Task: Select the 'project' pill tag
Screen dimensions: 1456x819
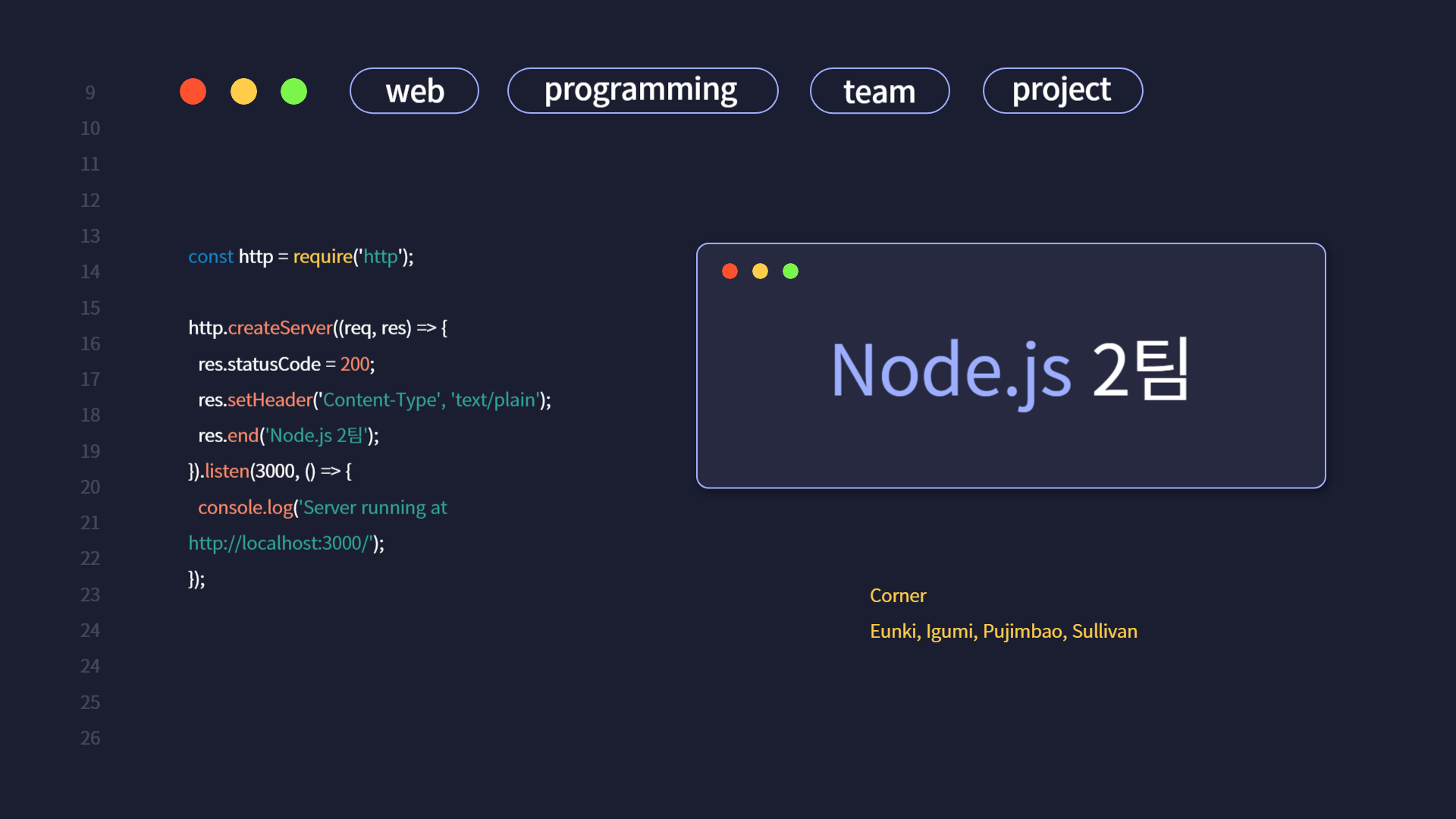Action: click(1062, 91)
